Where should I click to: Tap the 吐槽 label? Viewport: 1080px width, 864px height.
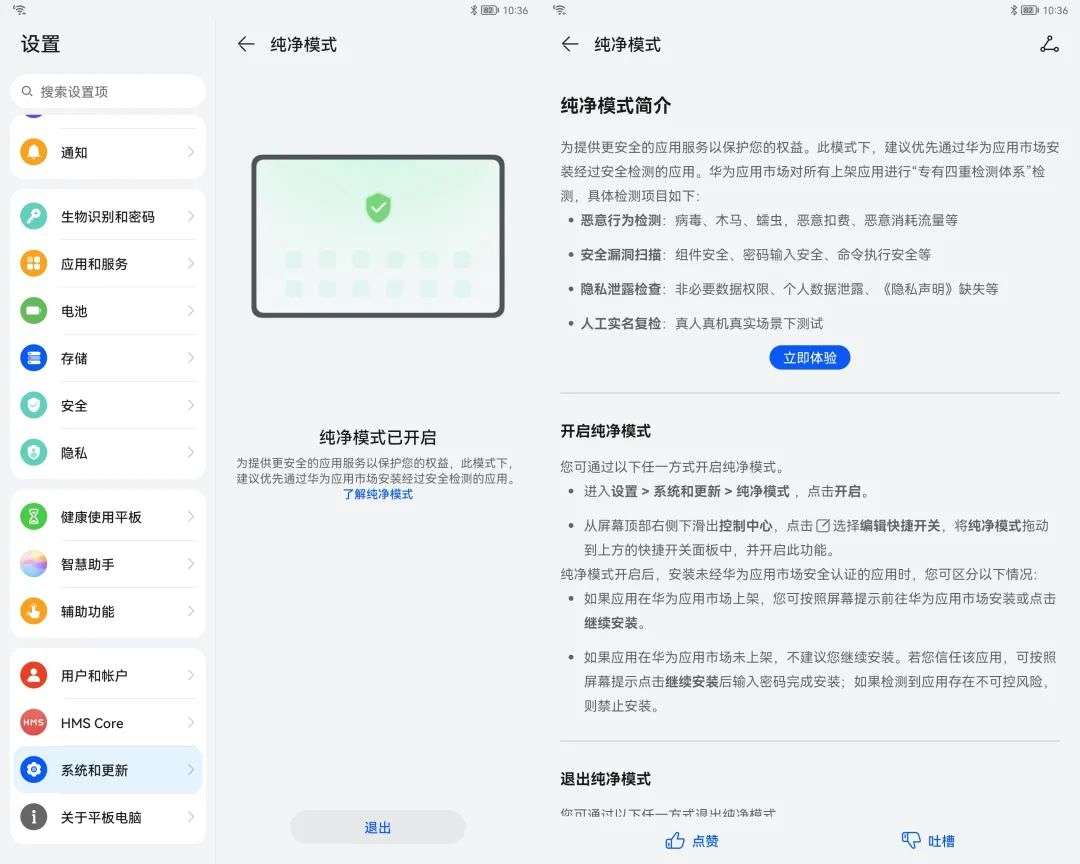point(941,841)
